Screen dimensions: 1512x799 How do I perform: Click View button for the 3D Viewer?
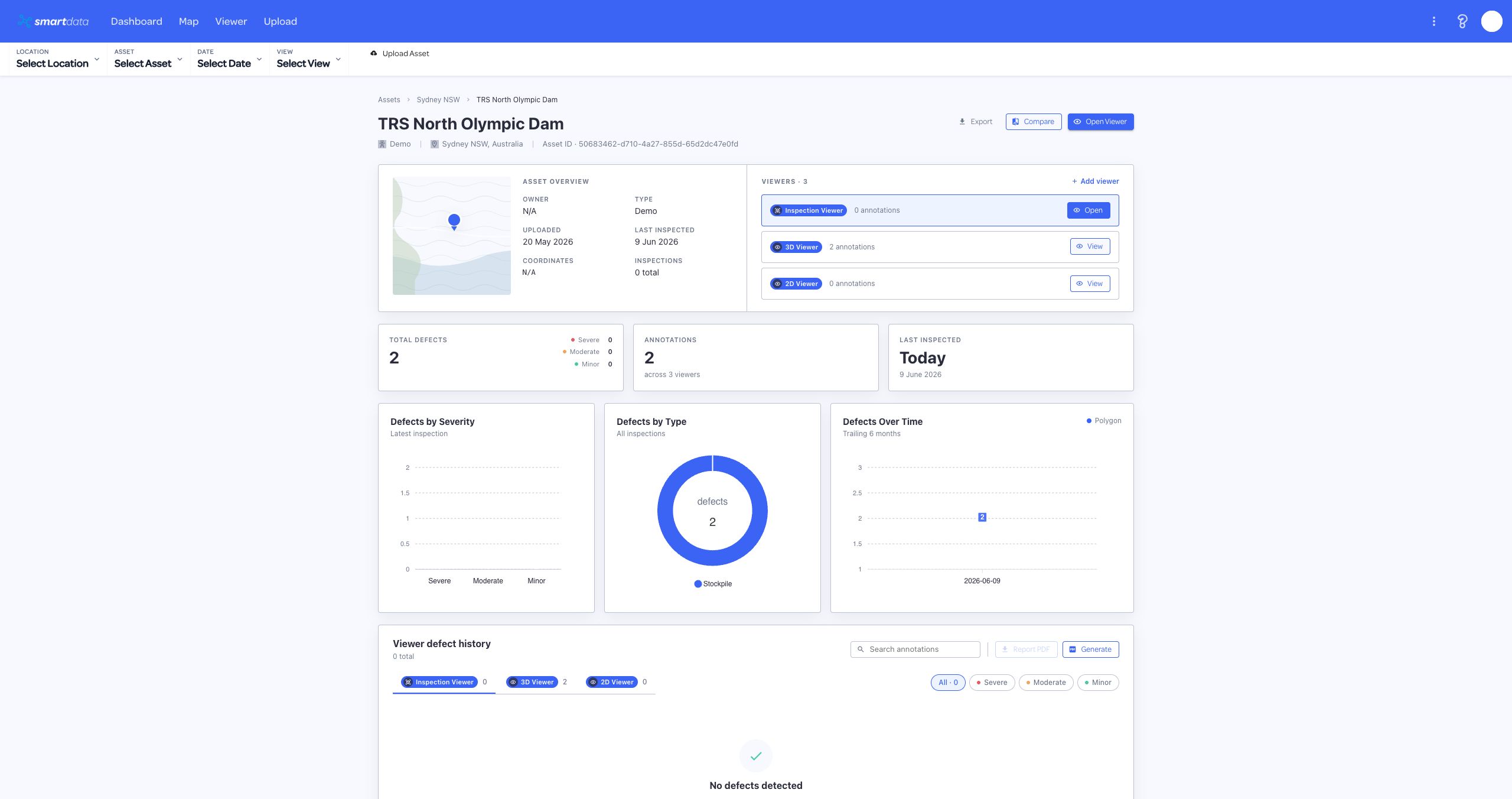tap(1090, 247)
